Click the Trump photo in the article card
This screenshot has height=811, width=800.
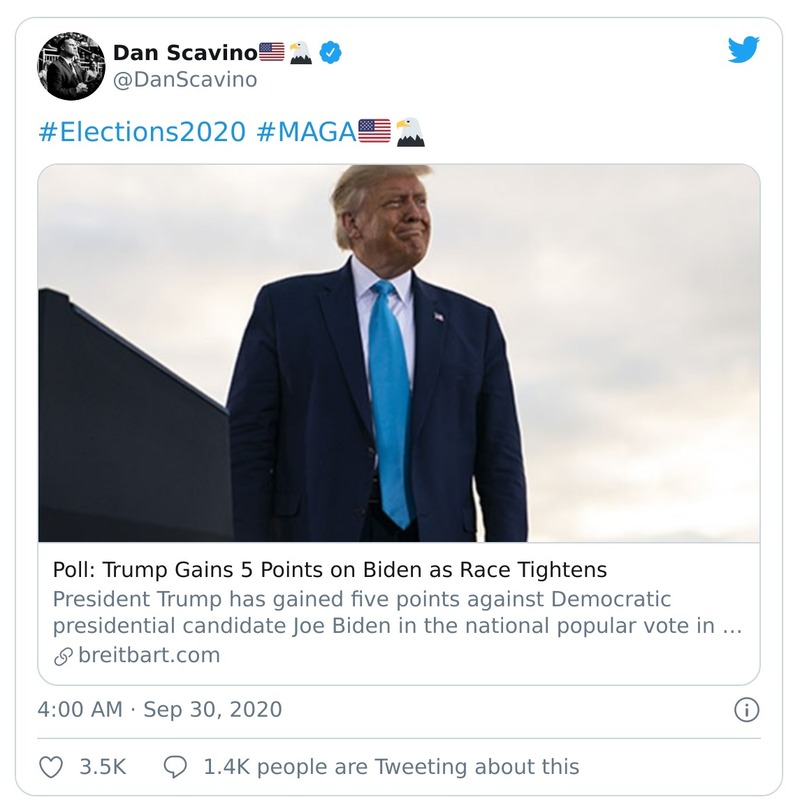pos(400,355)
